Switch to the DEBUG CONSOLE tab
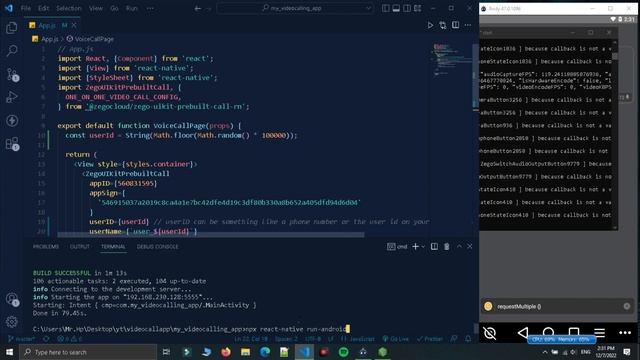Screen dimensions: 640x360 coord(158,247)
